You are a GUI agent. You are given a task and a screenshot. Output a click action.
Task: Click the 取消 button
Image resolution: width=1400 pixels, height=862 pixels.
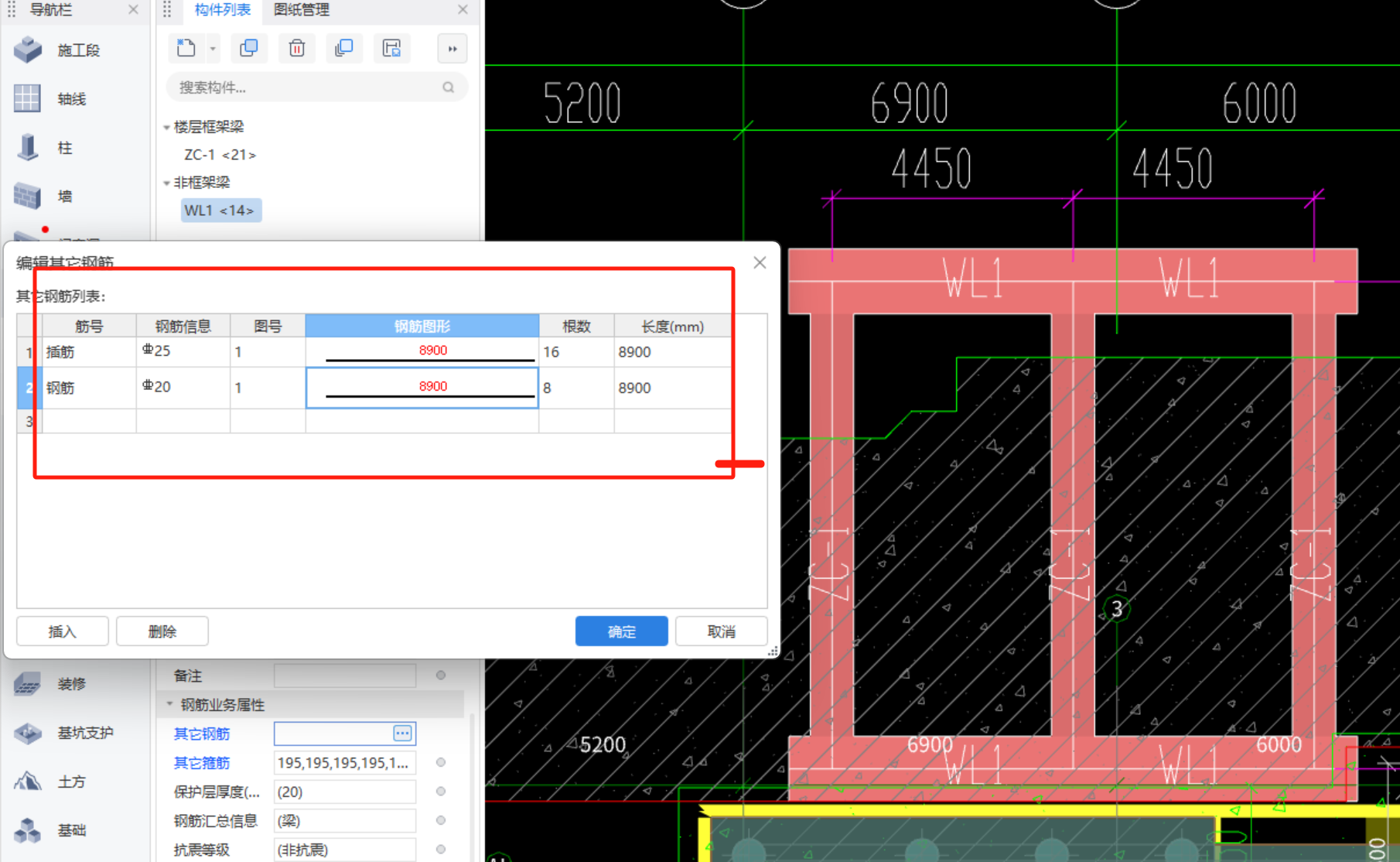pos(722,631)
